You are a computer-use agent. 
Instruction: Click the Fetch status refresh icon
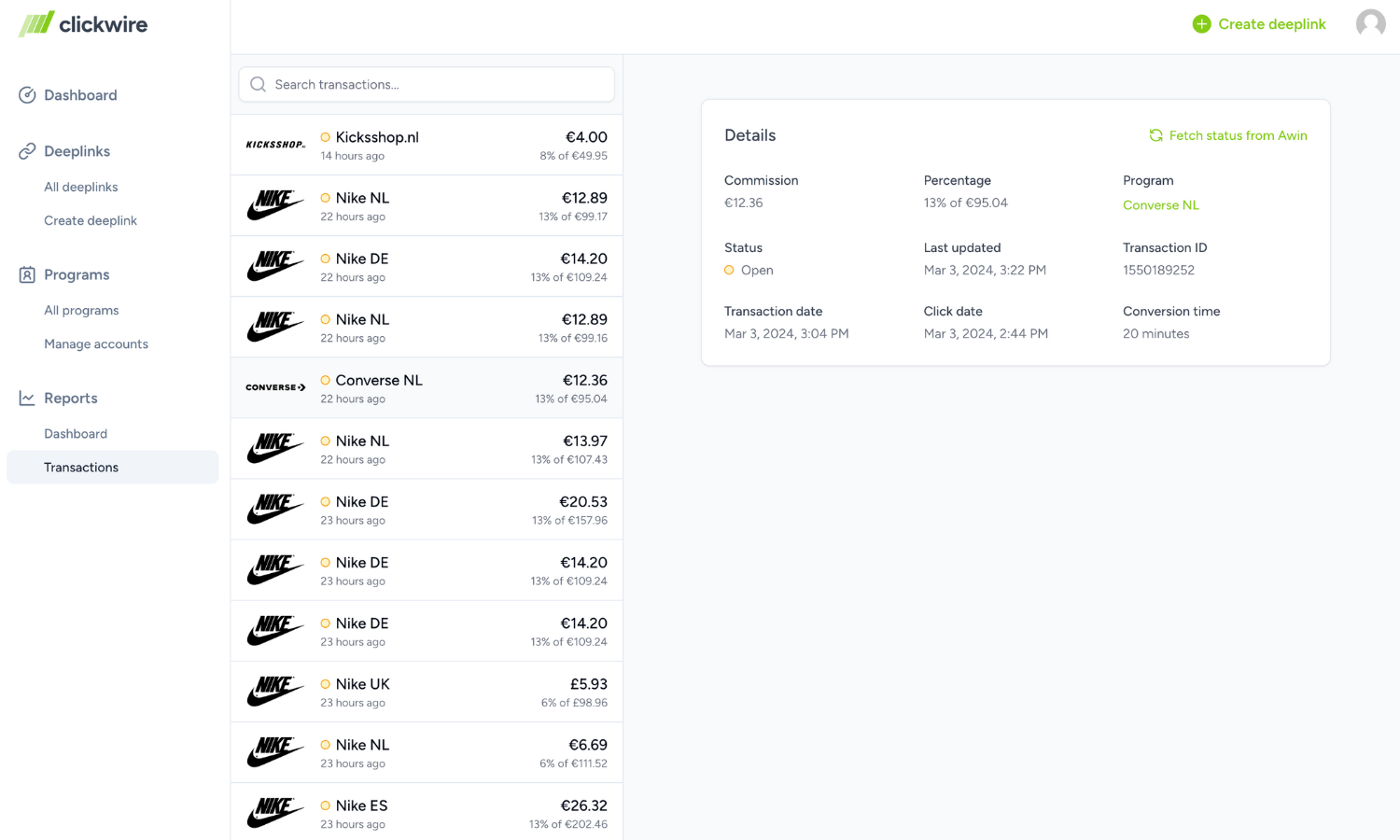(1155, 135)
